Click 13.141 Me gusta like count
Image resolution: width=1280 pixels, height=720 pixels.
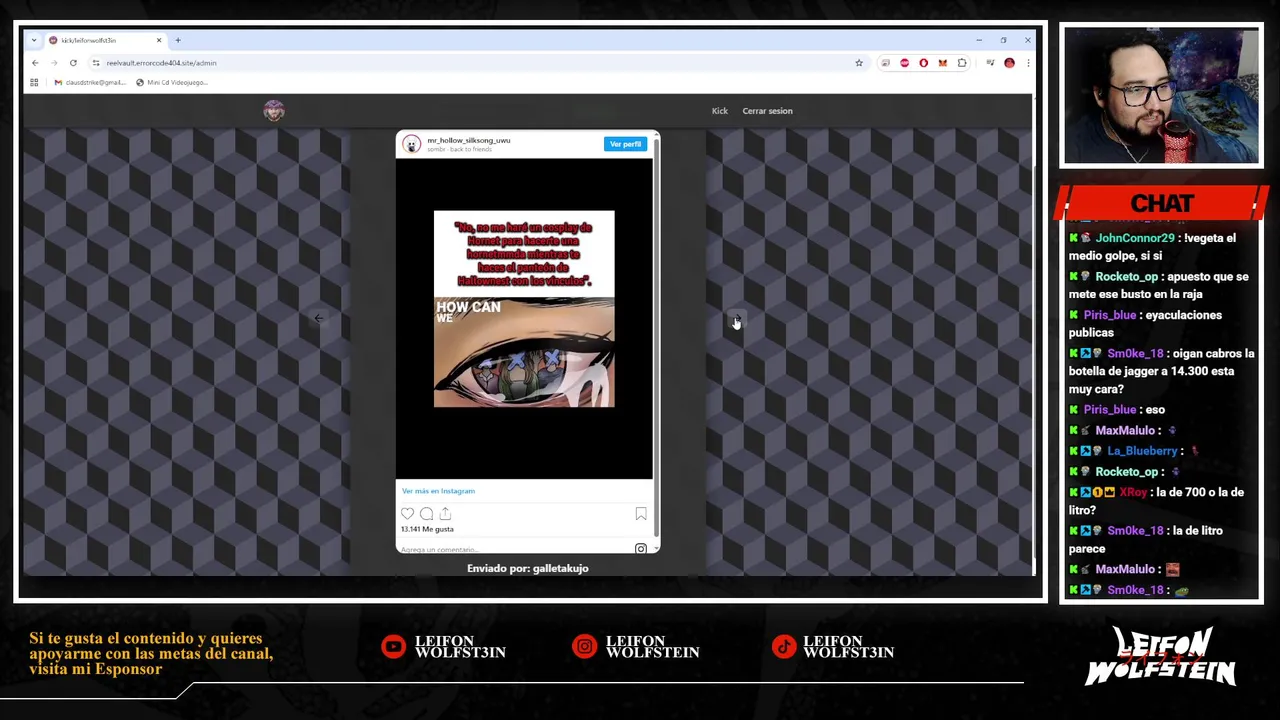coord(427,529)
